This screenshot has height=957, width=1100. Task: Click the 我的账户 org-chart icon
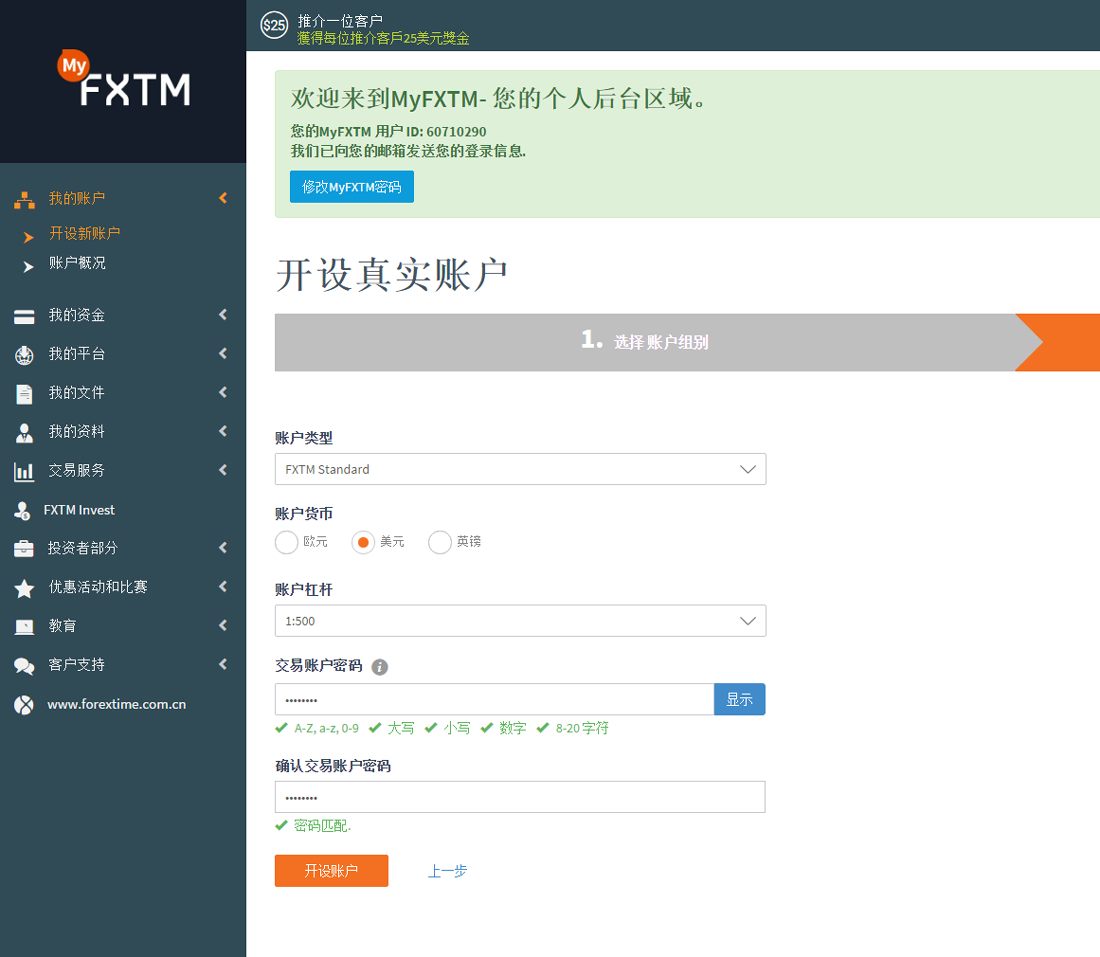click(25, 200)
